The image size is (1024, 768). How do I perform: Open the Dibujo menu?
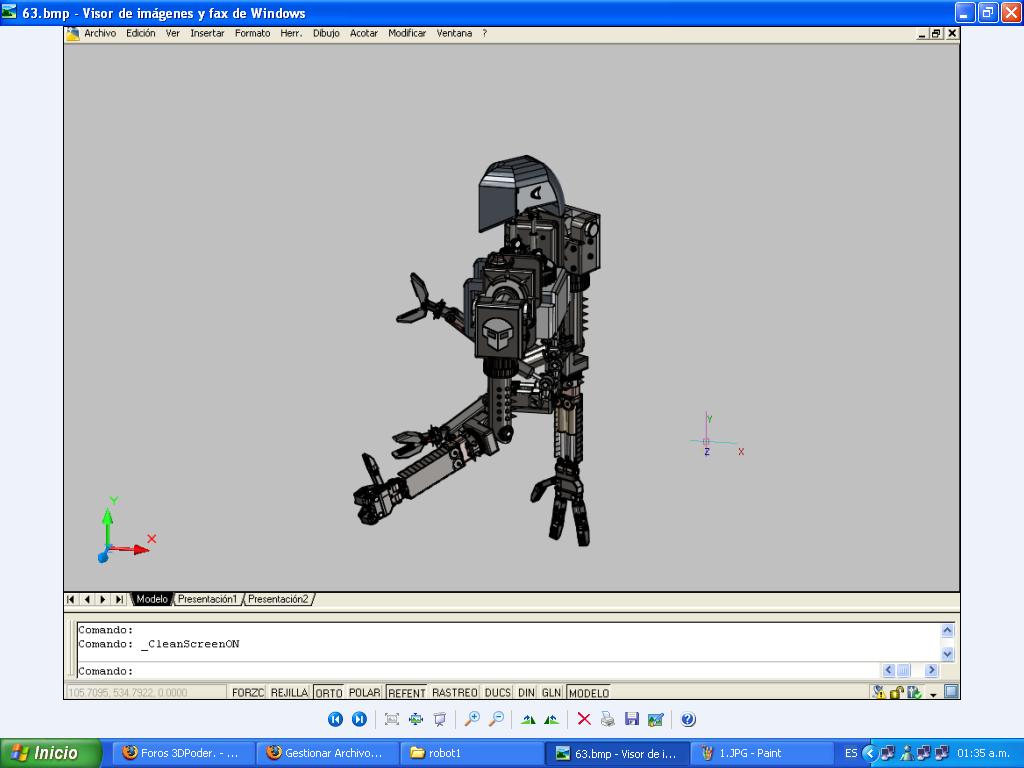point(326,33)
